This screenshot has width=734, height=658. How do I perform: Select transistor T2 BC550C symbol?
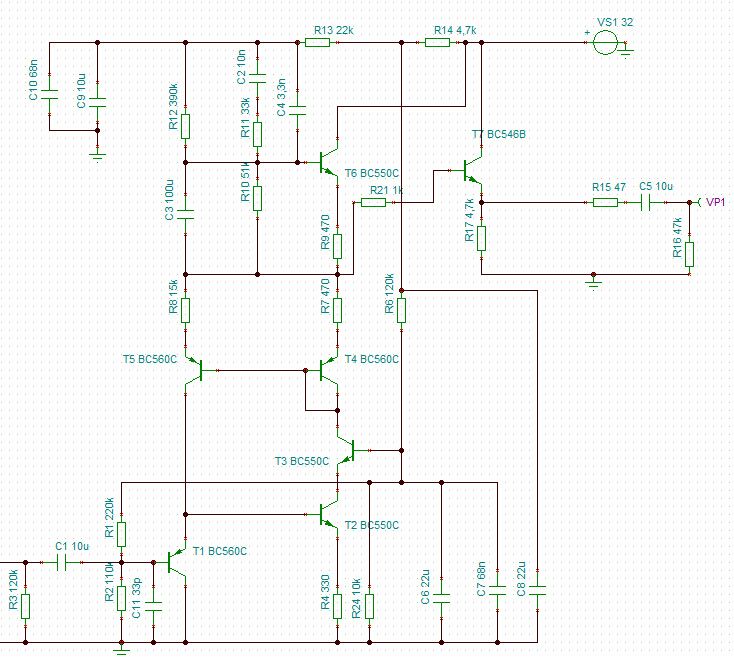coord(329,515)
